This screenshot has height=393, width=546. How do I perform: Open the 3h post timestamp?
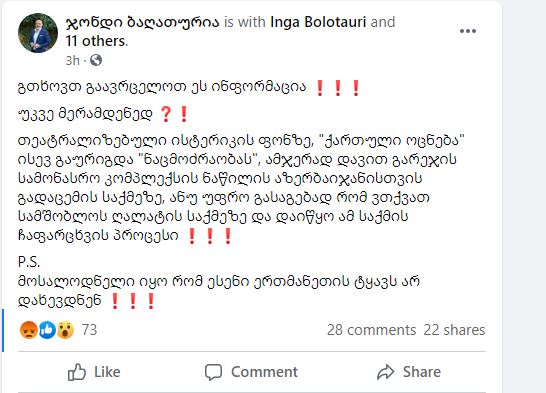click(x=72, y=61)
